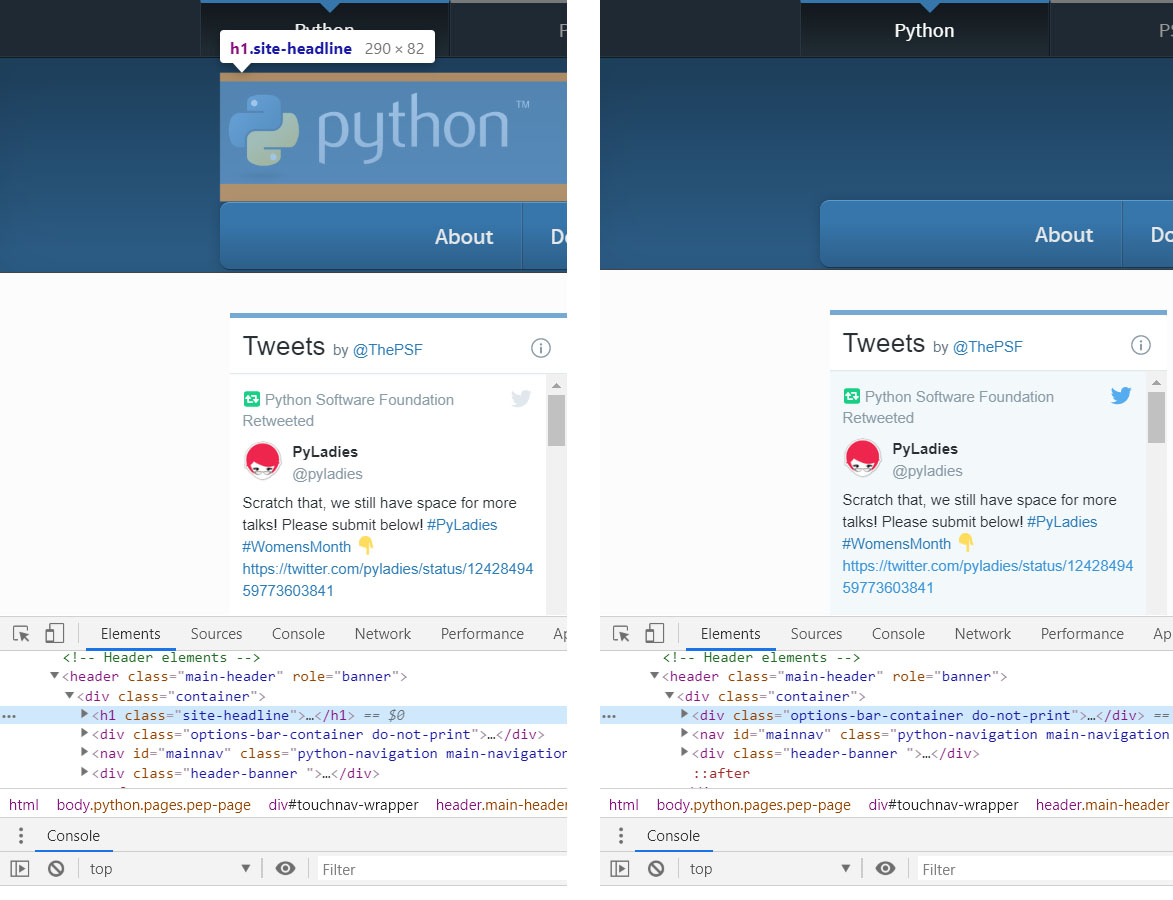
Task: Select the ::after pseudo-element row in right tree
Action: point(721,774)
